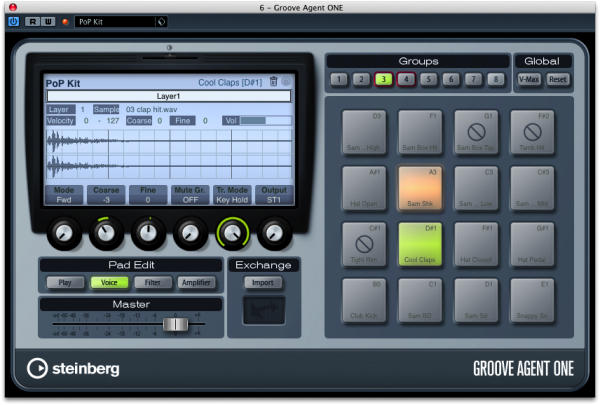This screenshot has width=600, height=405.
Task: Click the steinberg logo
Action: pos(73,369)
